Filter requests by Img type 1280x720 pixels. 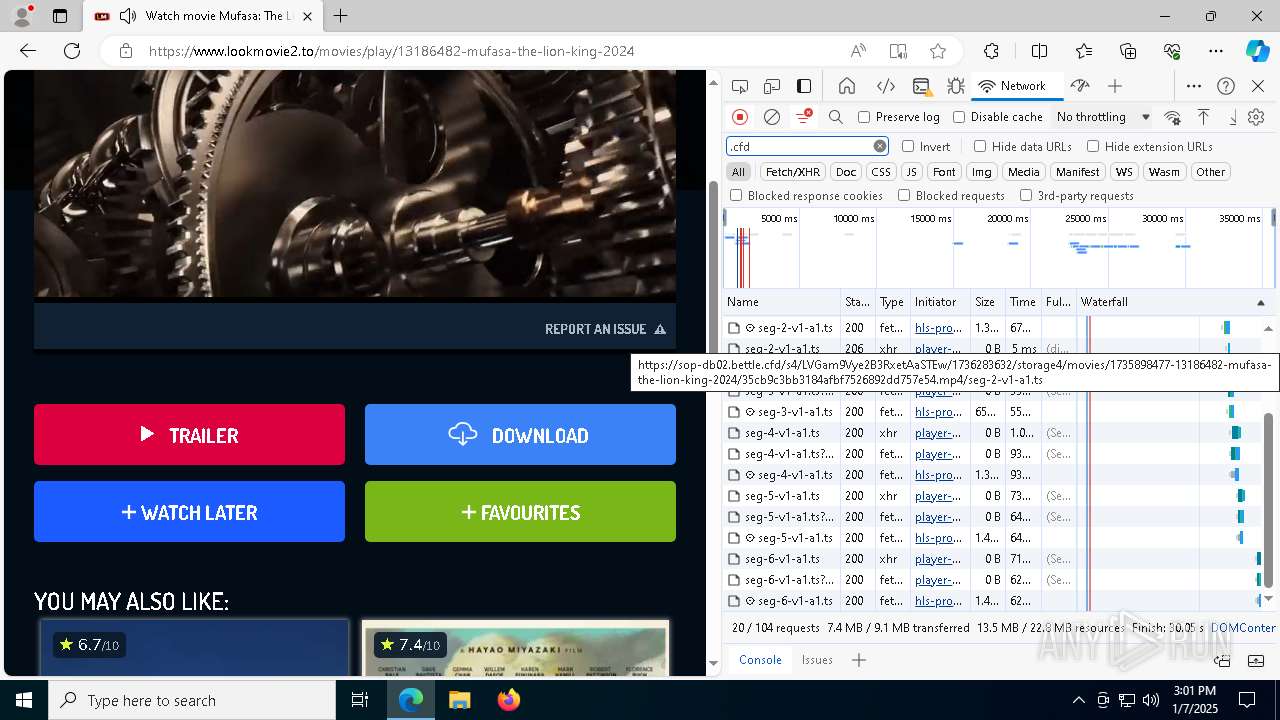[982, 172]
